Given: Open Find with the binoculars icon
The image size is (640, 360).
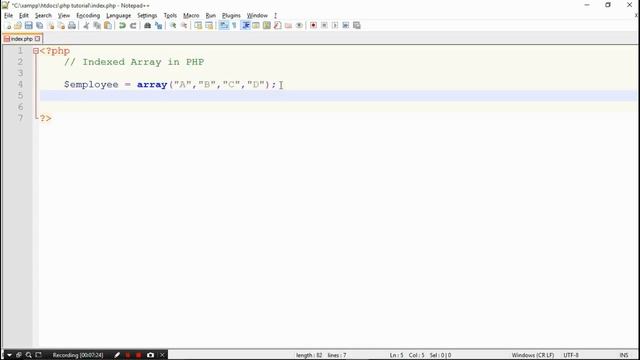Looking at the screenshot, I should pos(147,25).
